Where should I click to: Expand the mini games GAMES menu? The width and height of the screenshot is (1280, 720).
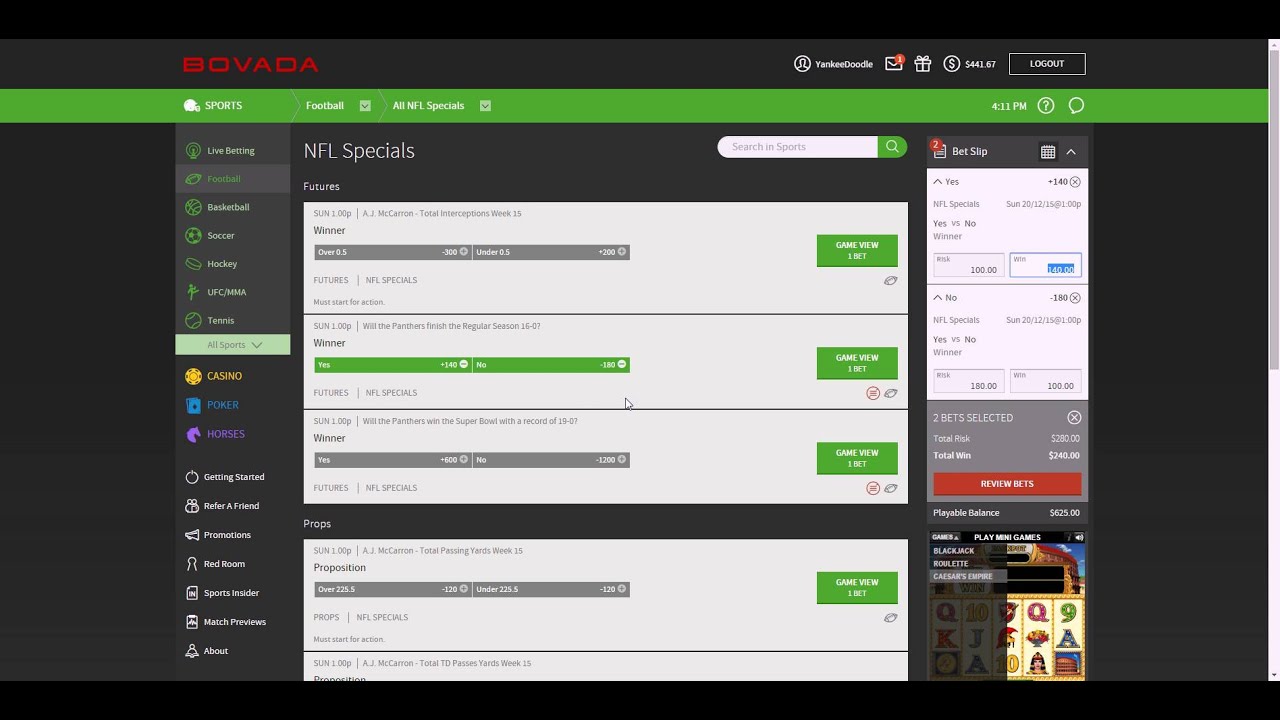click(x=945, y=537)
